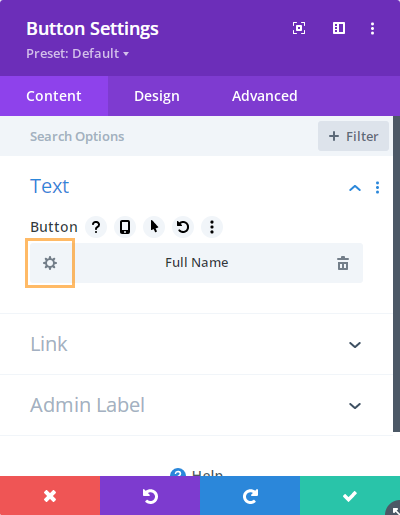
Task: Snap settings modal to sidebar
Action: (339, 28)
